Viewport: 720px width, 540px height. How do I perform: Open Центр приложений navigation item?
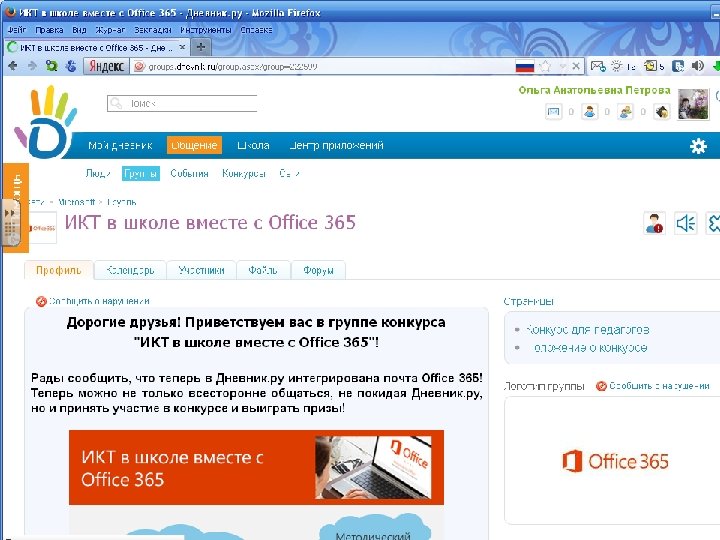[x=336, y=146]
